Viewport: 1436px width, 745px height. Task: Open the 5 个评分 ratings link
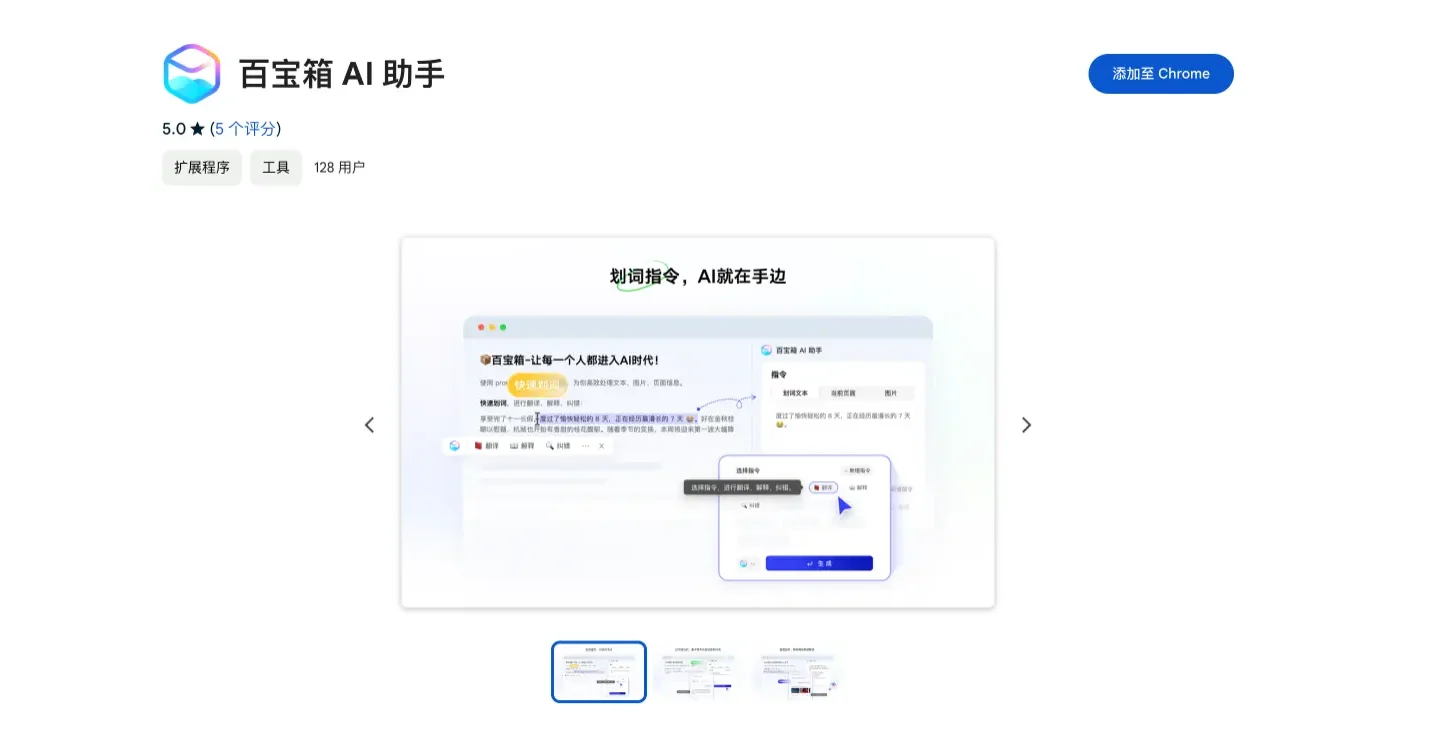[x=245, y=128]
